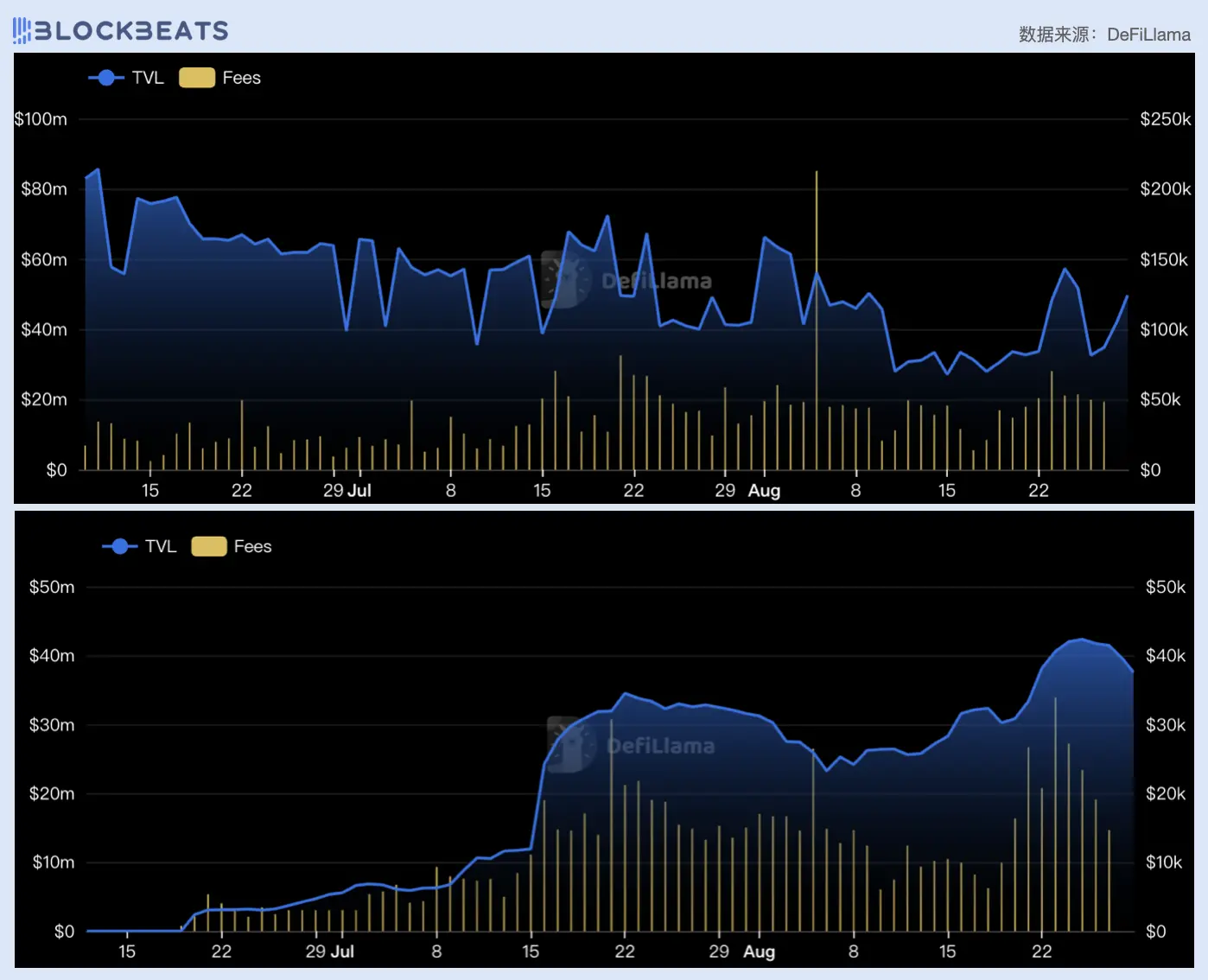The width and height of the screenshot is (1208, 980).
Task: Click the TVL legend text in top chart
Action: [x=148, y=78]
